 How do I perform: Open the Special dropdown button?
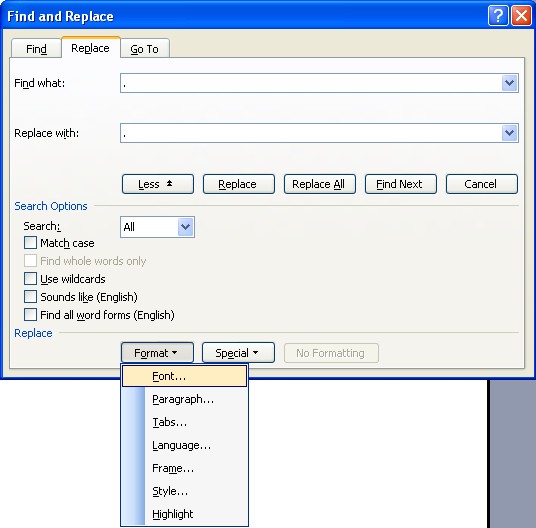pyautogui.click(x=238, y=353)
